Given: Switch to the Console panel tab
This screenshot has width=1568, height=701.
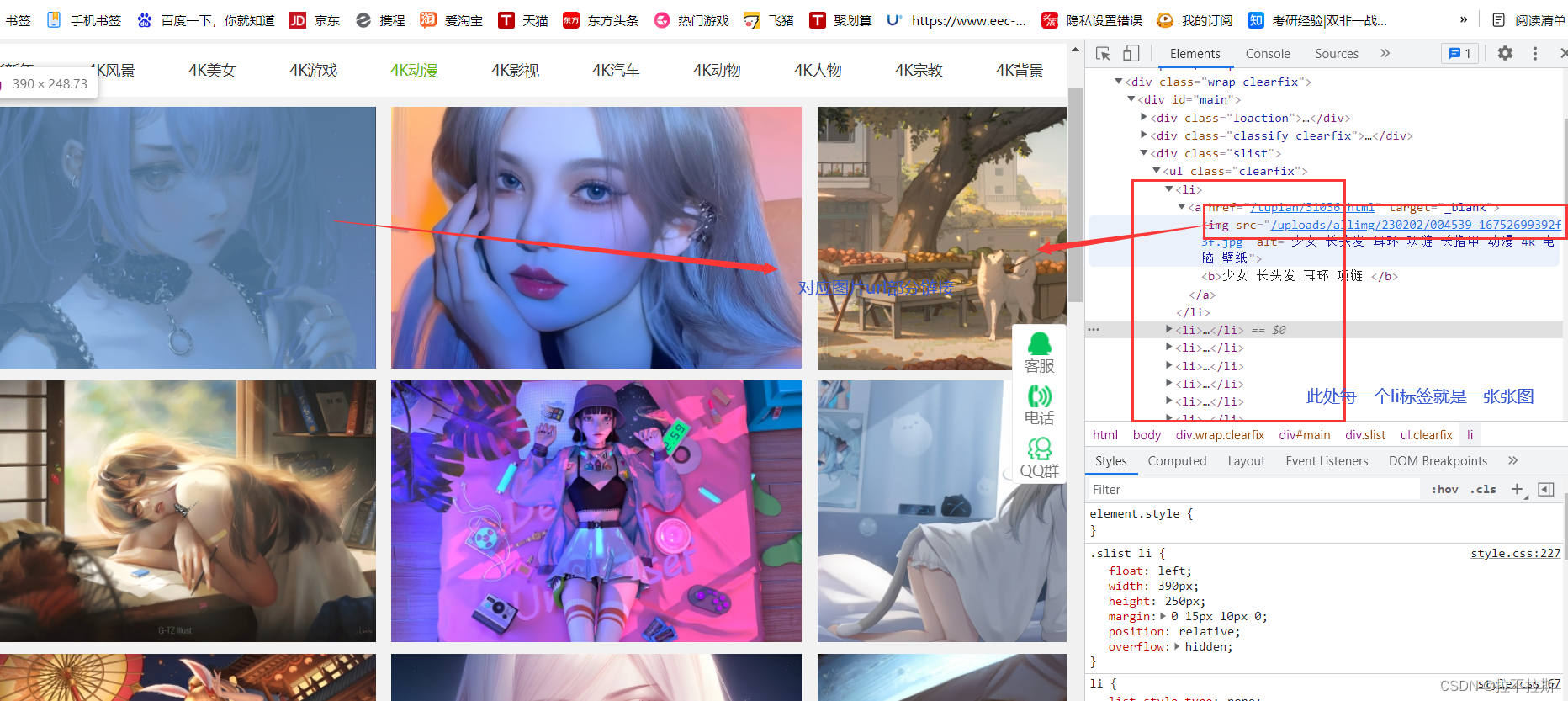Looking at the screenshot, I should pyautogui.click(x=1268, y=54).
